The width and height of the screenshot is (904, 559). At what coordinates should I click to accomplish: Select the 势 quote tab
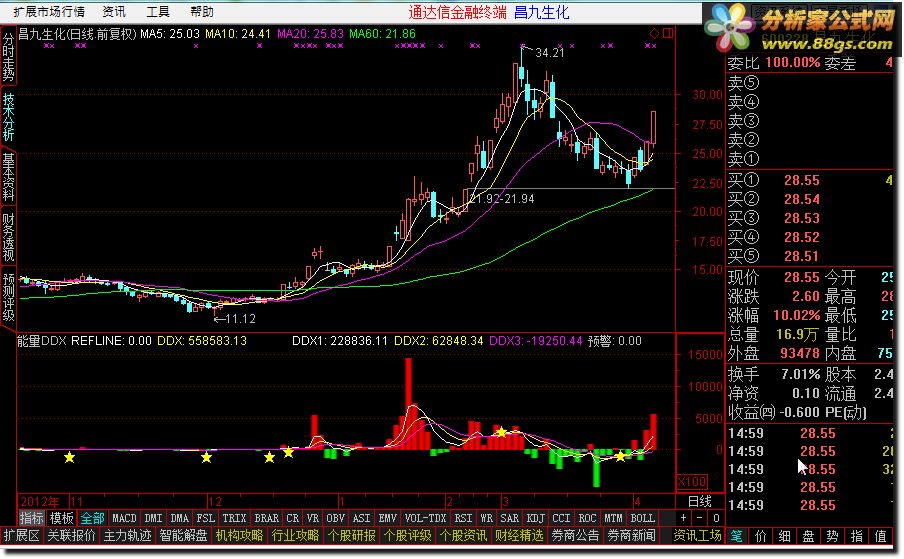(832, 536)
